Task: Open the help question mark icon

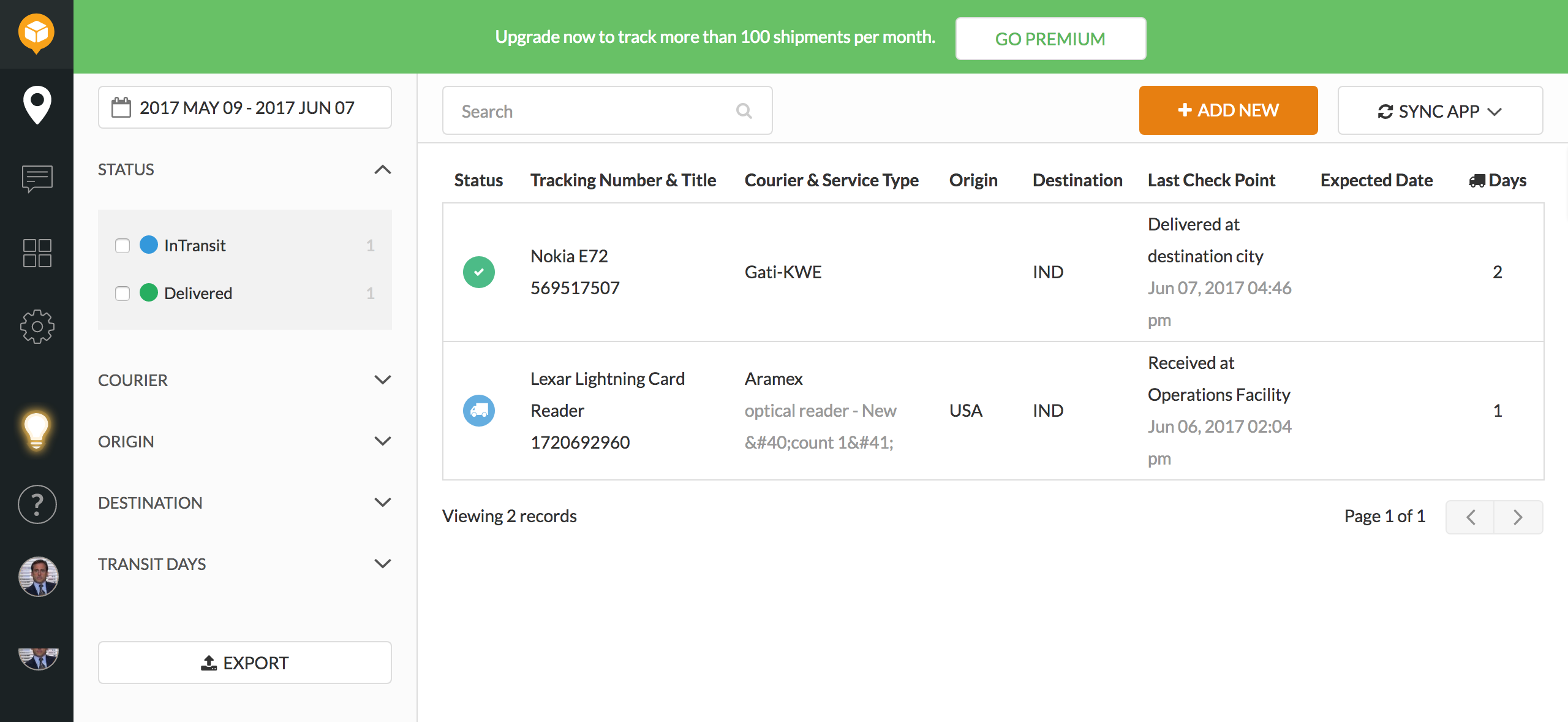Action: pyautogui.click(x=36, y=504)
